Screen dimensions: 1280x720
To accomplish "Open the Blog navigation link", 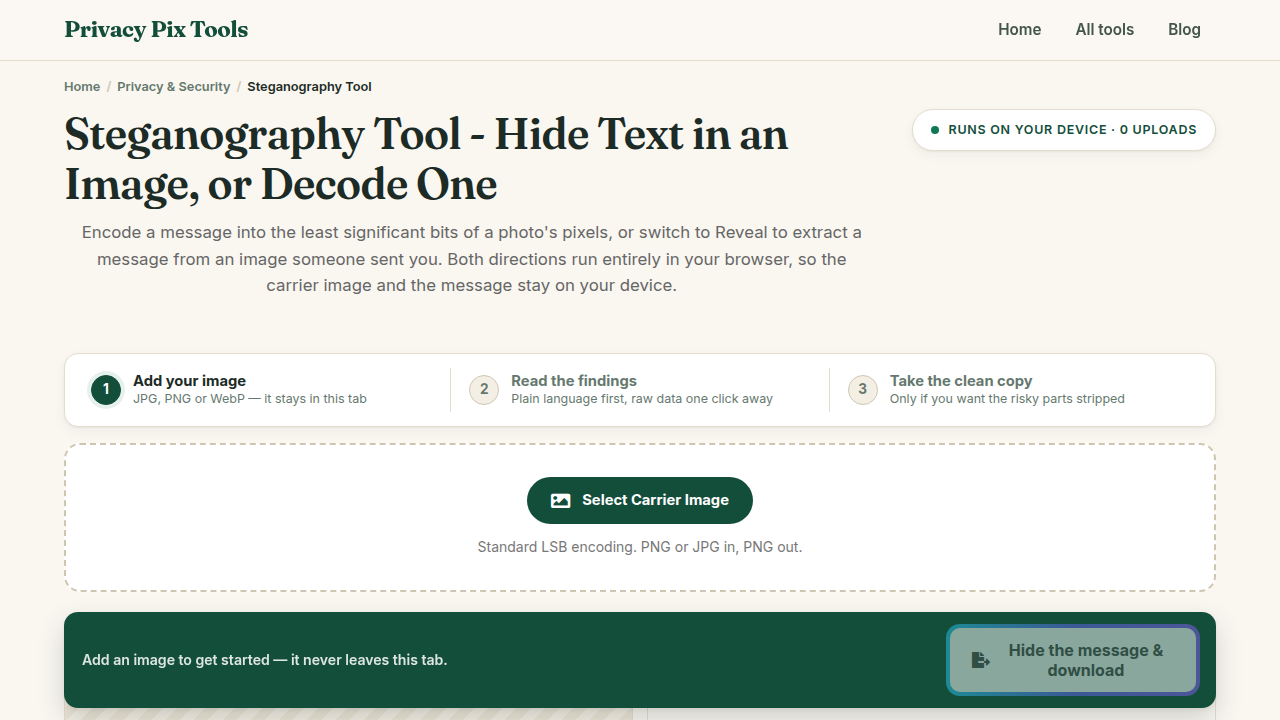I will (x=1184, y=30).
